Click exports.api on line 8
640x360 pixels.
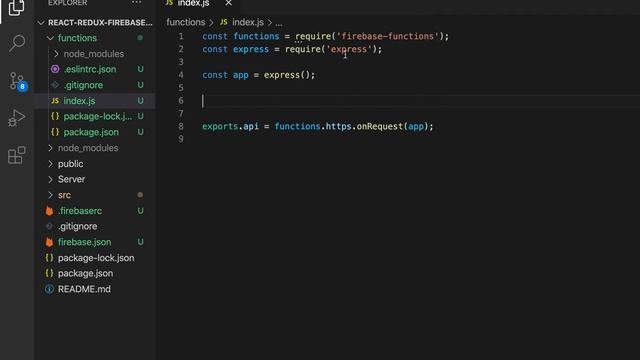(230, 127)
